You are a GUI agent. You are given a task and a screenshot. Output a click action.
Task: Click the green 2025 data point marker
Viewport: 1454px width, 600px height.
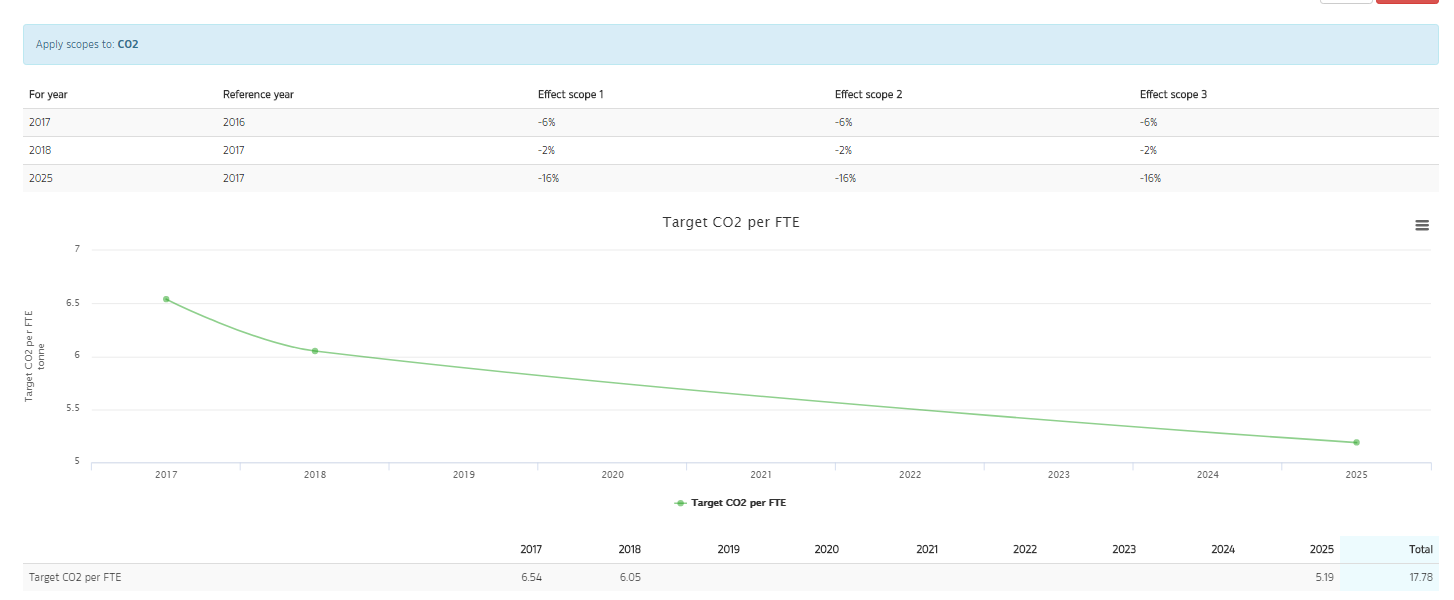(x=1356, y=441)
